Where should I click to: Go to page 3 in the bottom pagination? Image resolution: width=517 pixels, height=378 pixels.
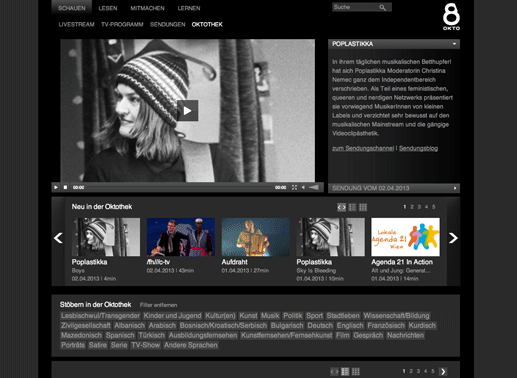pos(418,371)
